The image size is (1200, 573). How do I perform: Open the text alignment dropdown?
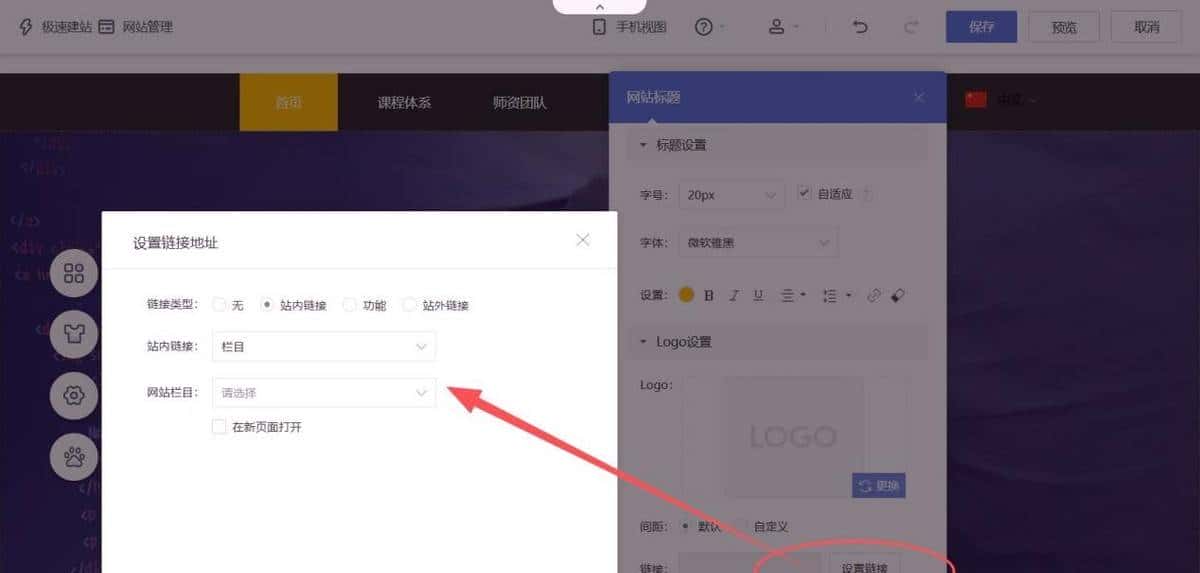[792, 295]
